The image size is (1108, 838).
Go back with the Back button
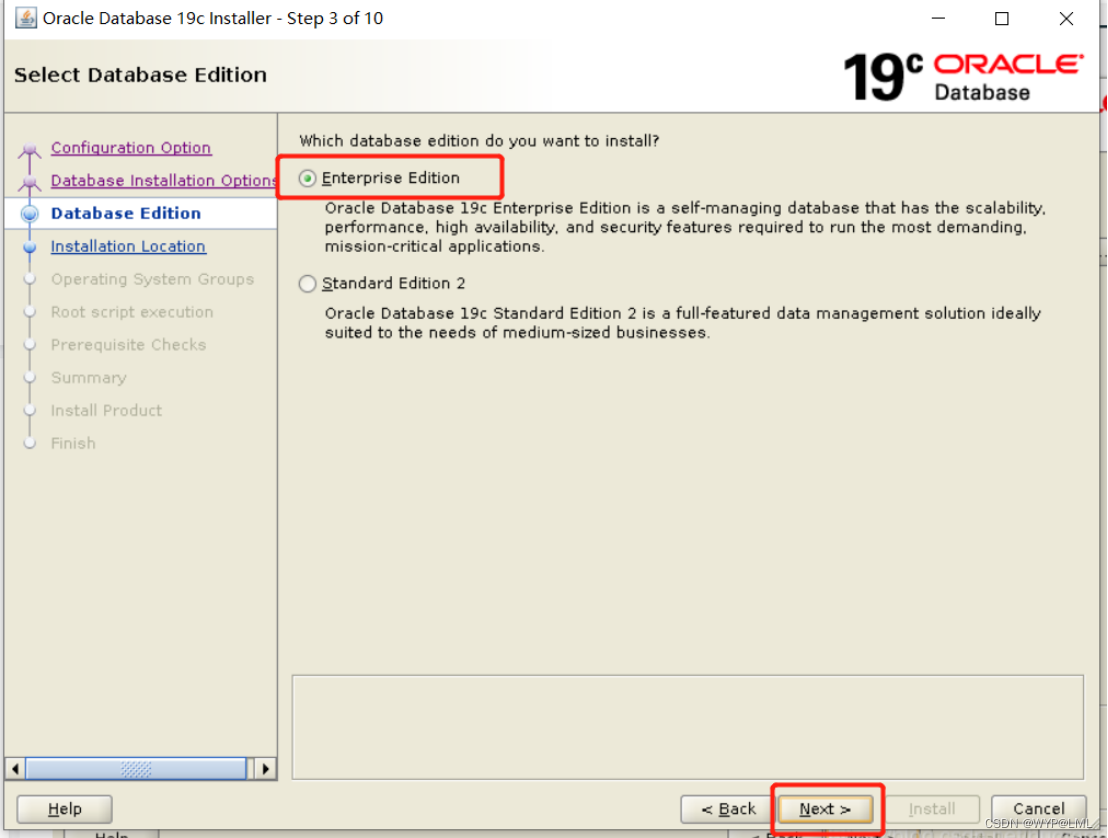[729, 809]
